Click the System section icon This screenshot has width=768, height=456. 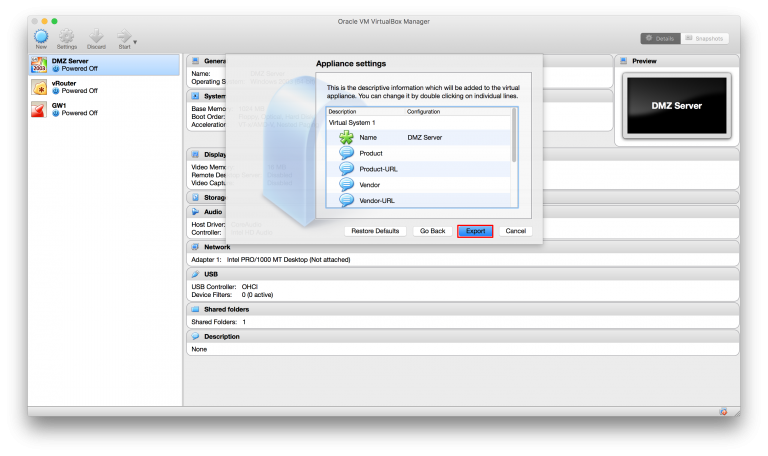(x=195, y=96)
